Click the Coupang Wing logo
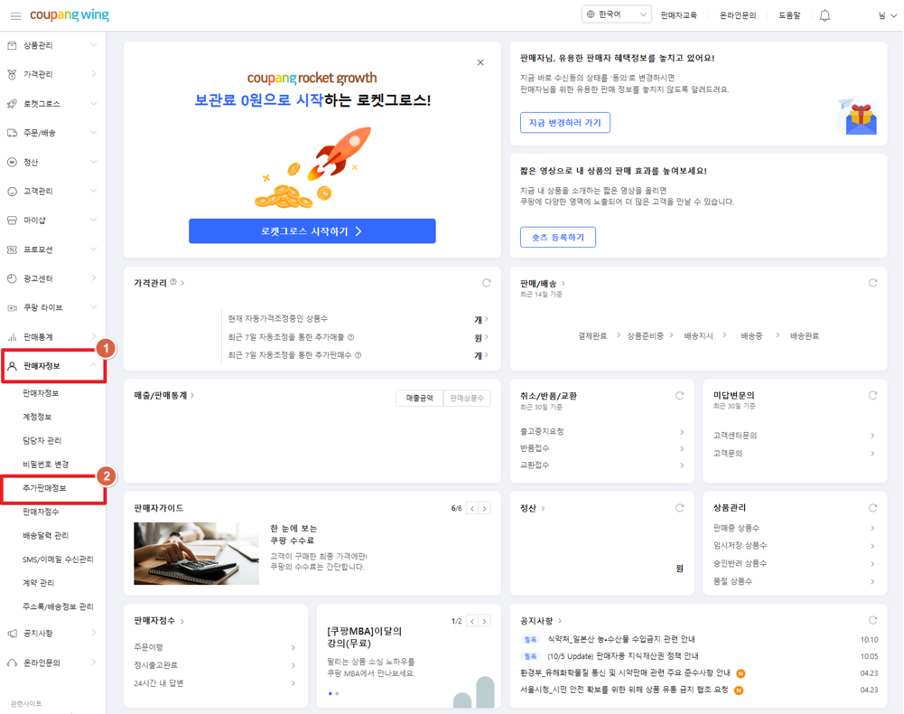Viewport: 904px width, 714px height. coord(69,15)
